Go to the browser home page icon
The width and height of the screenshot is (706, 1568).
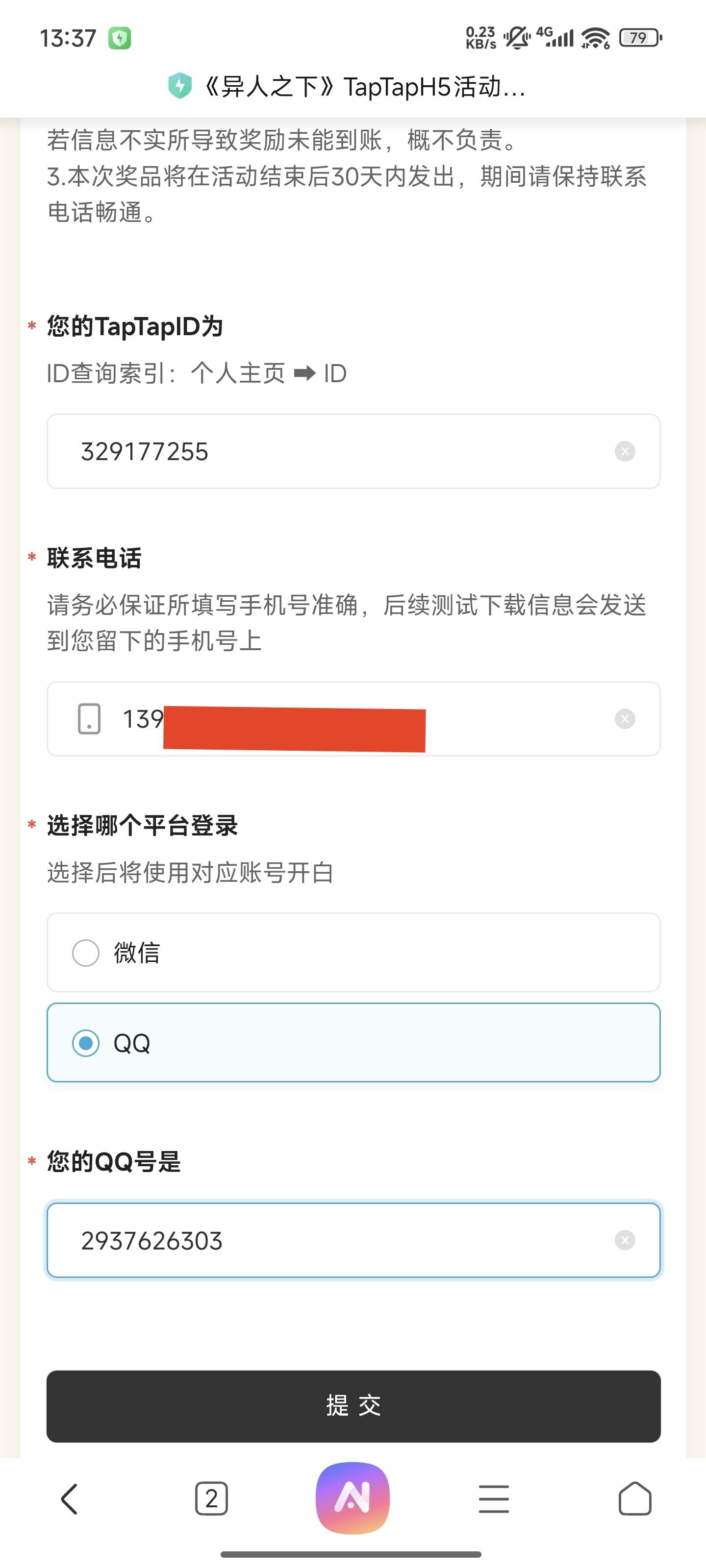pyautogui.click(x=635, y=1498)
